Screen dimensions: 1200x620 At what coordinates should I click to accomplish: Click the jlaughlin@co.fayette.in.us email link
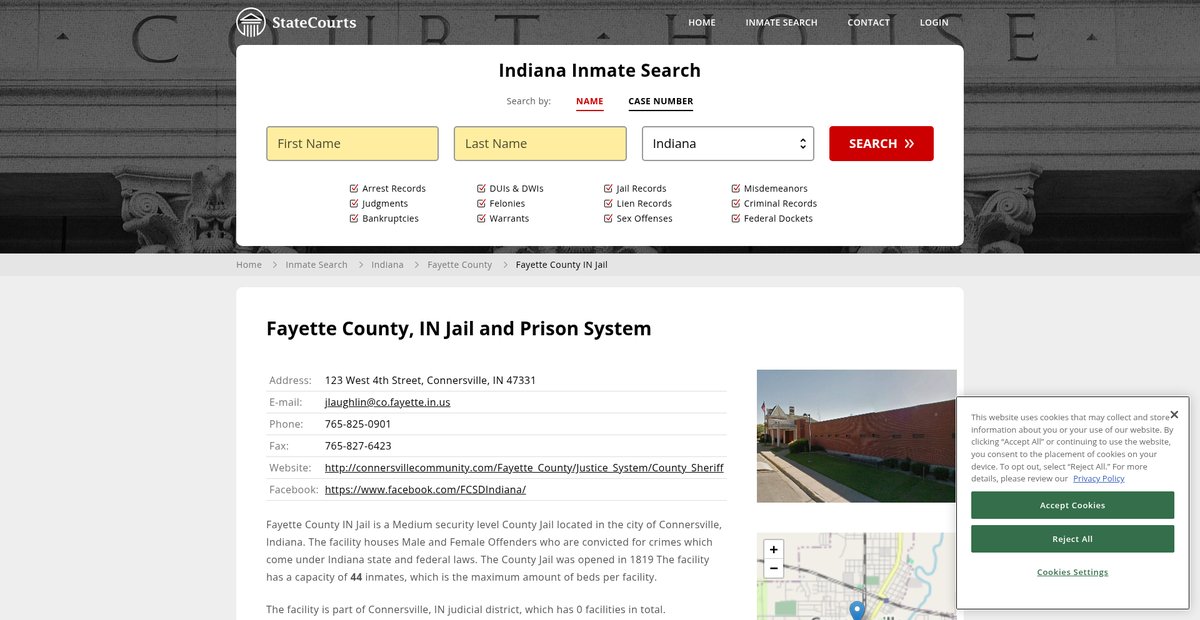point(388,402)
